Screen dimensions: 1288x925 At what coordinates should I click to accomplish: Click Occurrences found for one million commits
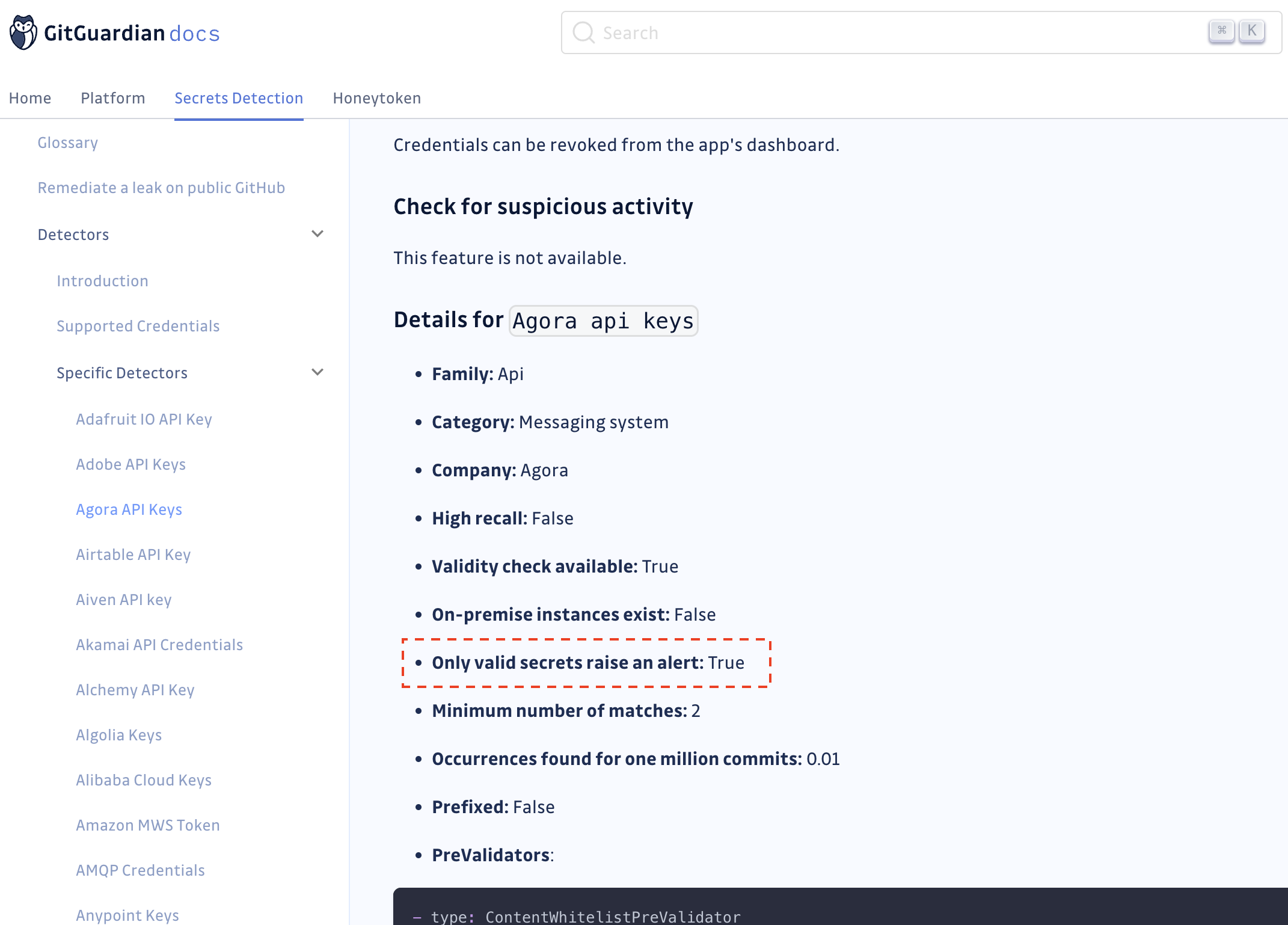tap(636, 759)
